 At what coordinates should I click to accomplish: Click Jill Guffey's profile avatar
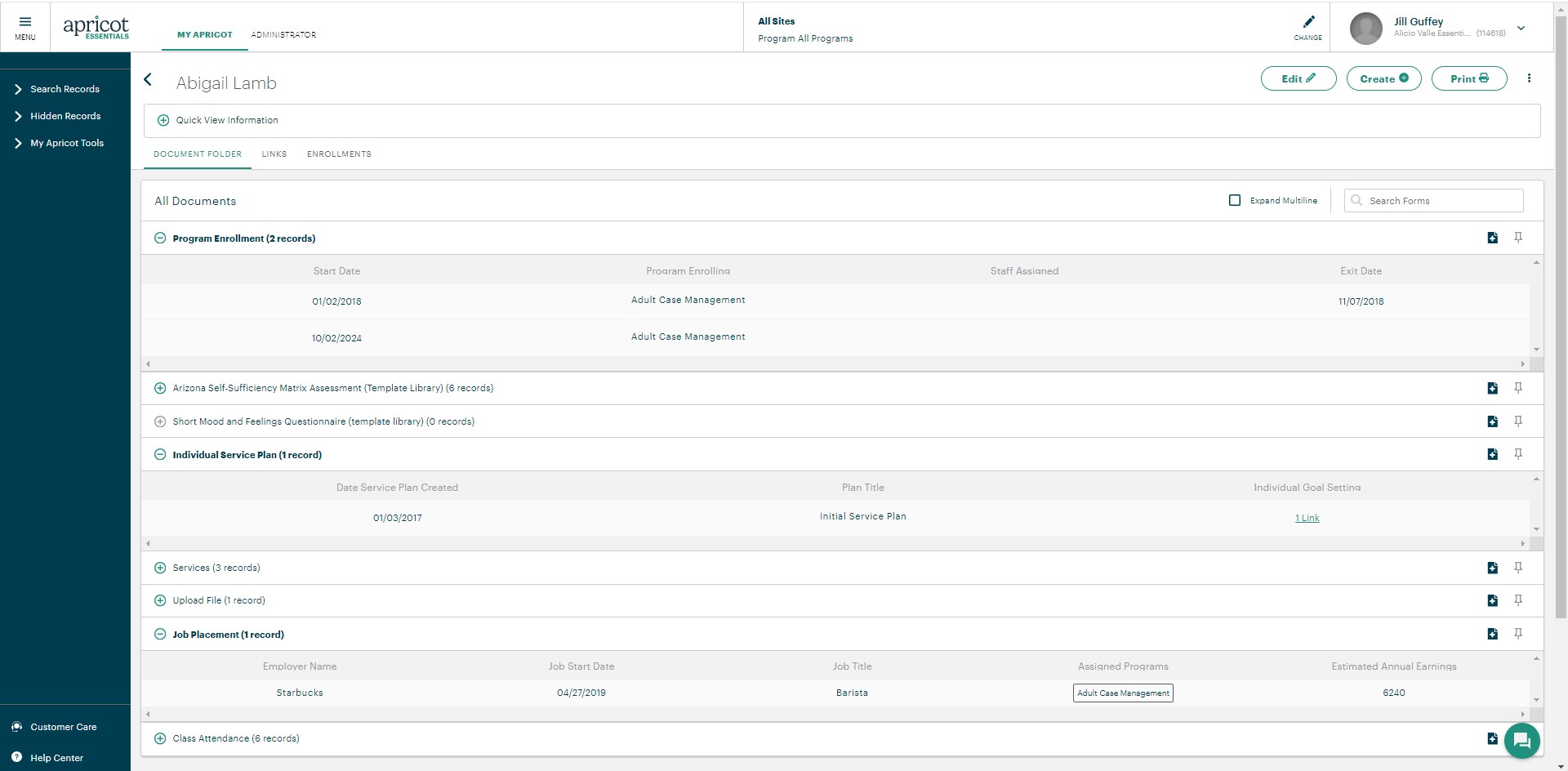pos(1365,29)
